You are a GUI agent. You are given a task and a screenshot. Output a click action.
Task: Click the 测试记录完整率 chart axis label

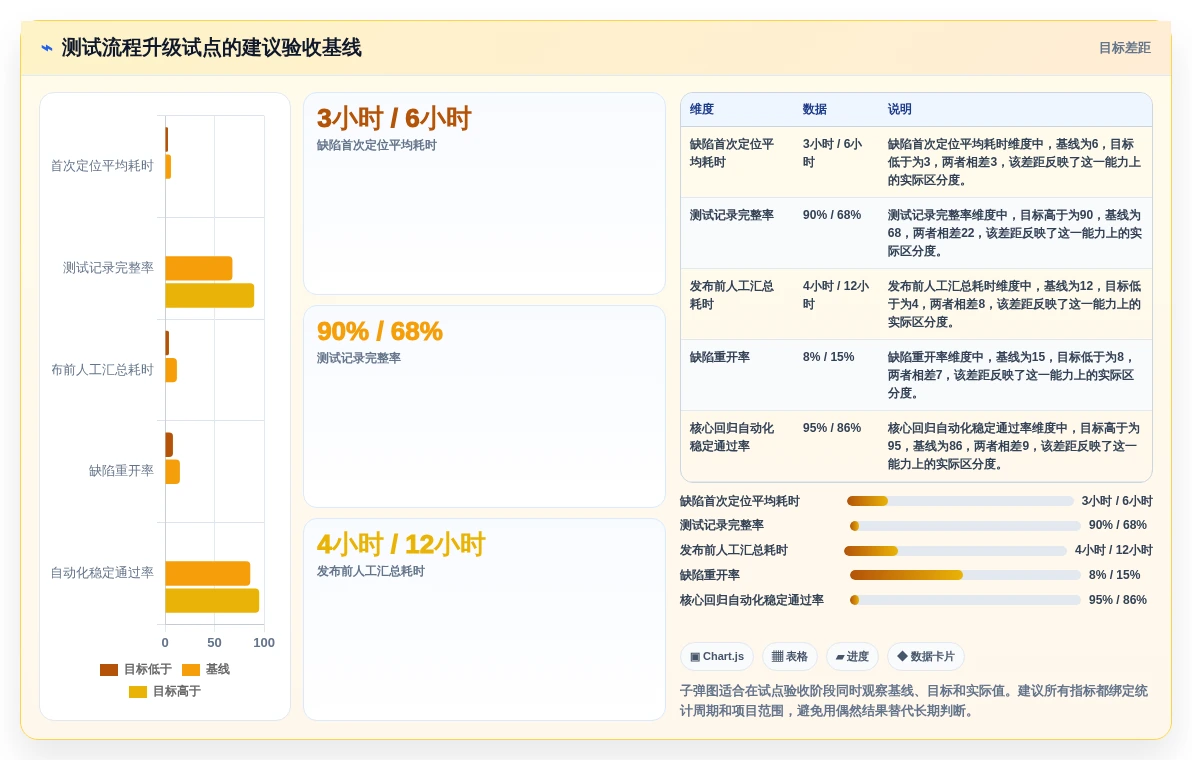108,268
